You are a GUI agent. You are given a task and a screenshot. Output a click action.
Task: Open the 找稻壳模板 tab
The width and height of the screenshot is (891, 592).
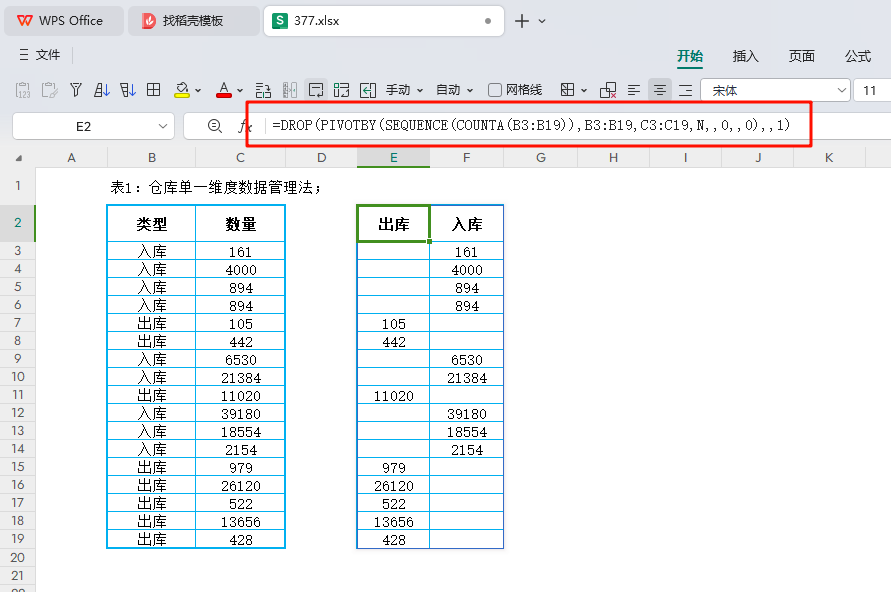[193, 21]
